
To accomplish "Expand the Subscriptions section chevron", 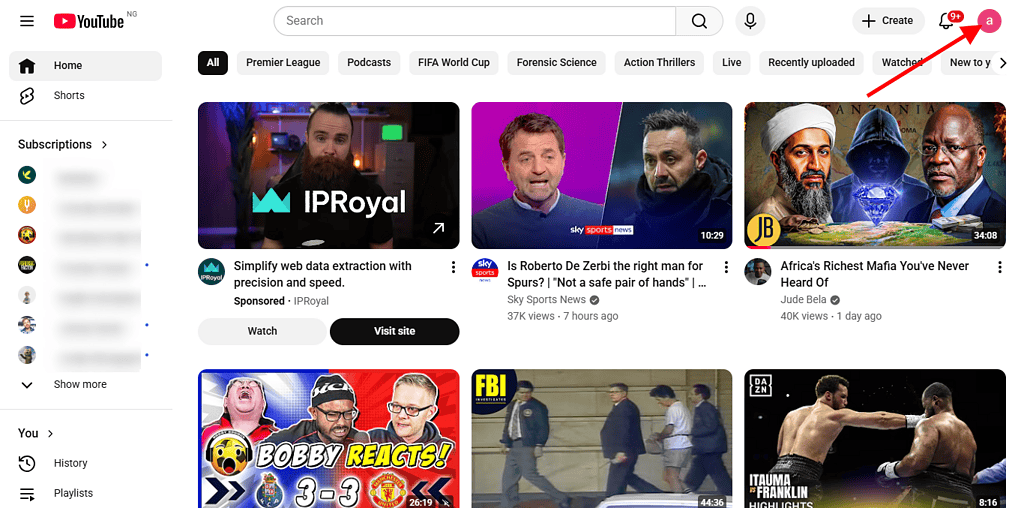I will 104,145.
